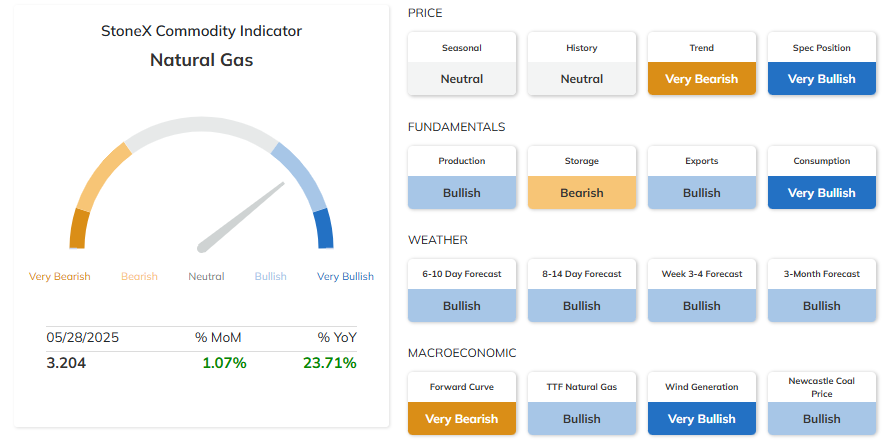Screen dimensions: 890x444
Task: Select the TTF Natural Gas card
Action: (x=582, y=403)
